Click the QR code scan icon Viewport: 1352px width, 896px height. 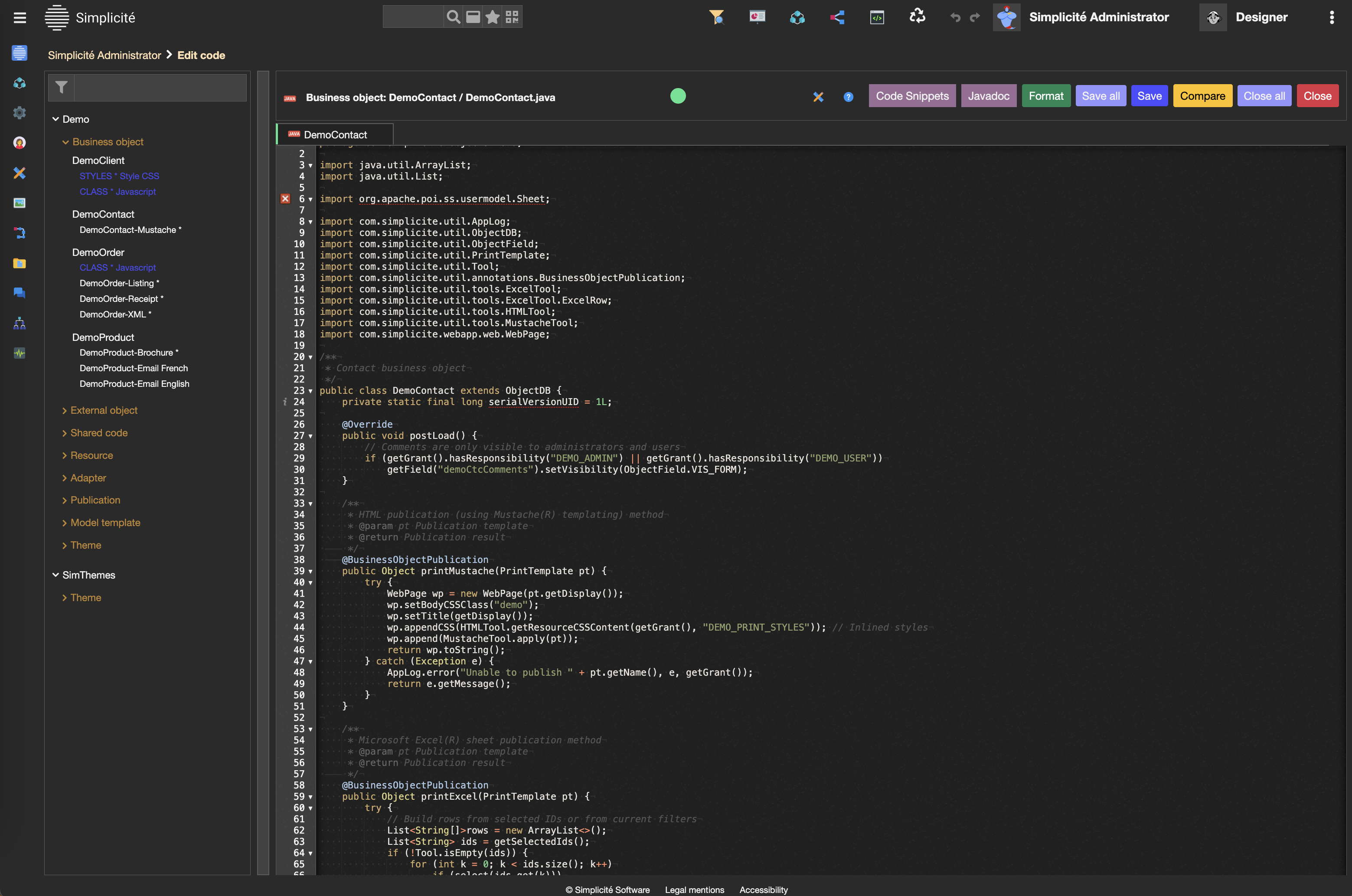point(512,17)
